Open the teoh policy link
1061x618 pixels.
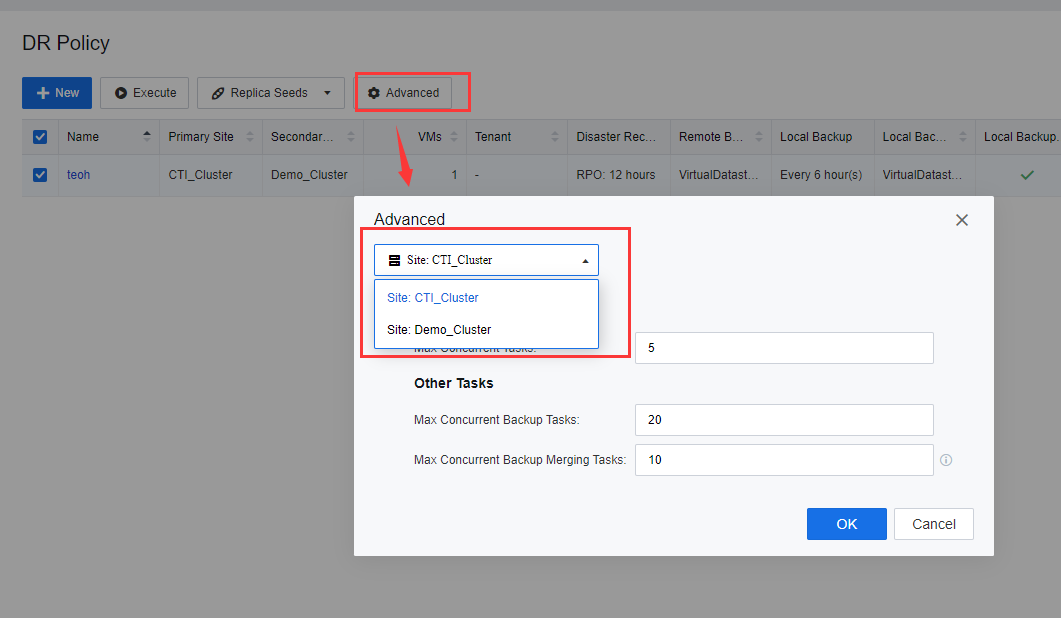click(78, 174)
